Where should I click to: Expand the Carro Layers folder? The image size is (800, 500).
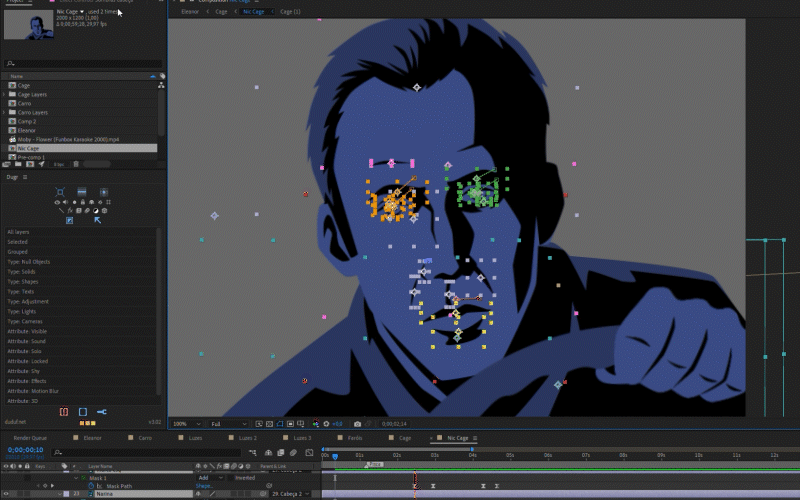(x=4, y=112)
